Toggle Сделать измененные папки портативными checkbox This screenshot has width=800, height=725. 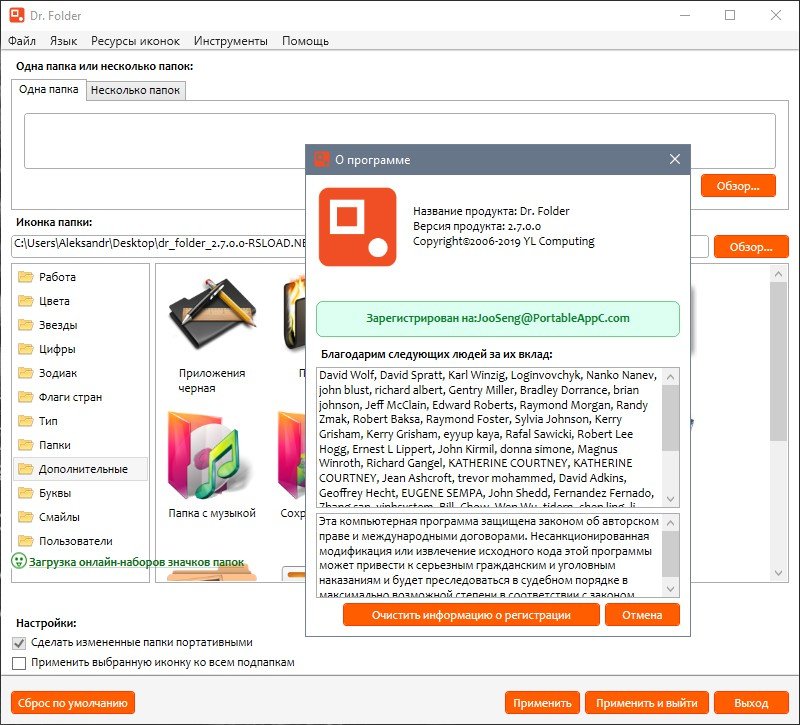(19, 643)
